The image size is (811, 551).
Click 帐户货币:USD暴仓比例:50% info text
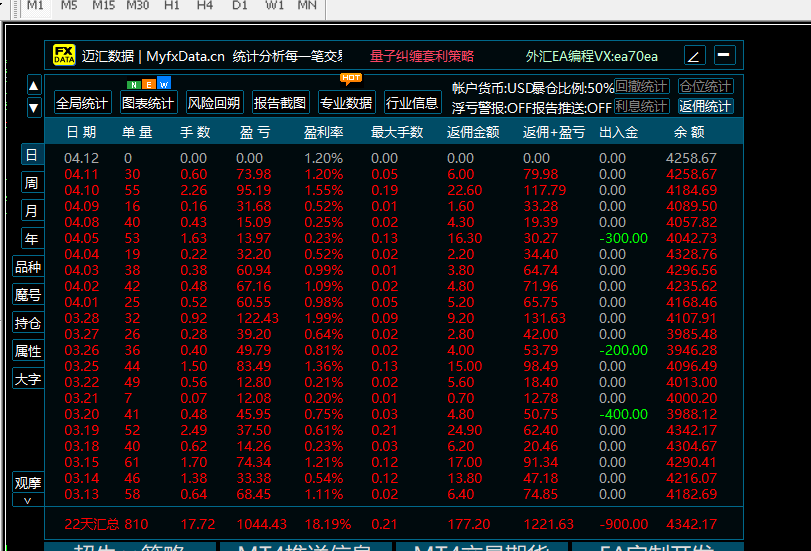point(533,88)
